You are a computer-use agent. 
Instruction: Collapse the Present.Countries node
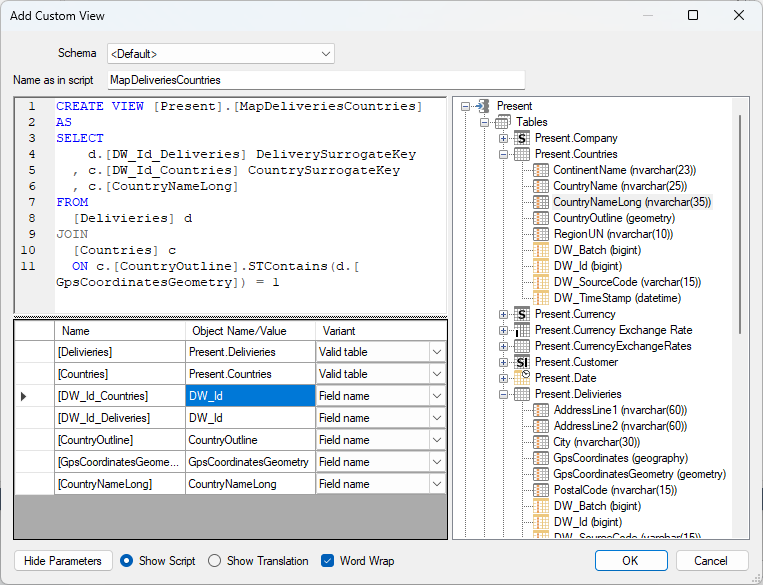[504, 154]
